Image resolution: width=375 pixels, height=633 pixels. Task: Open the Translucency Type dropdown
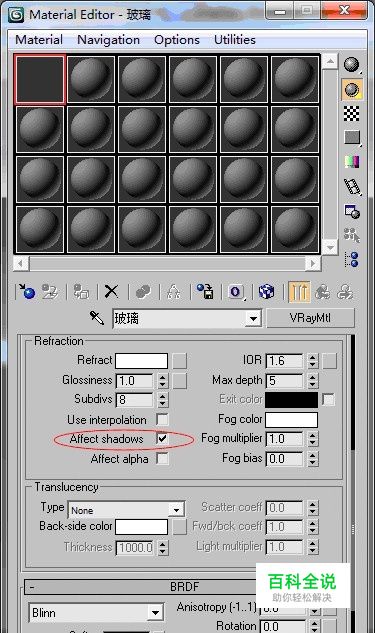point(176,510)
